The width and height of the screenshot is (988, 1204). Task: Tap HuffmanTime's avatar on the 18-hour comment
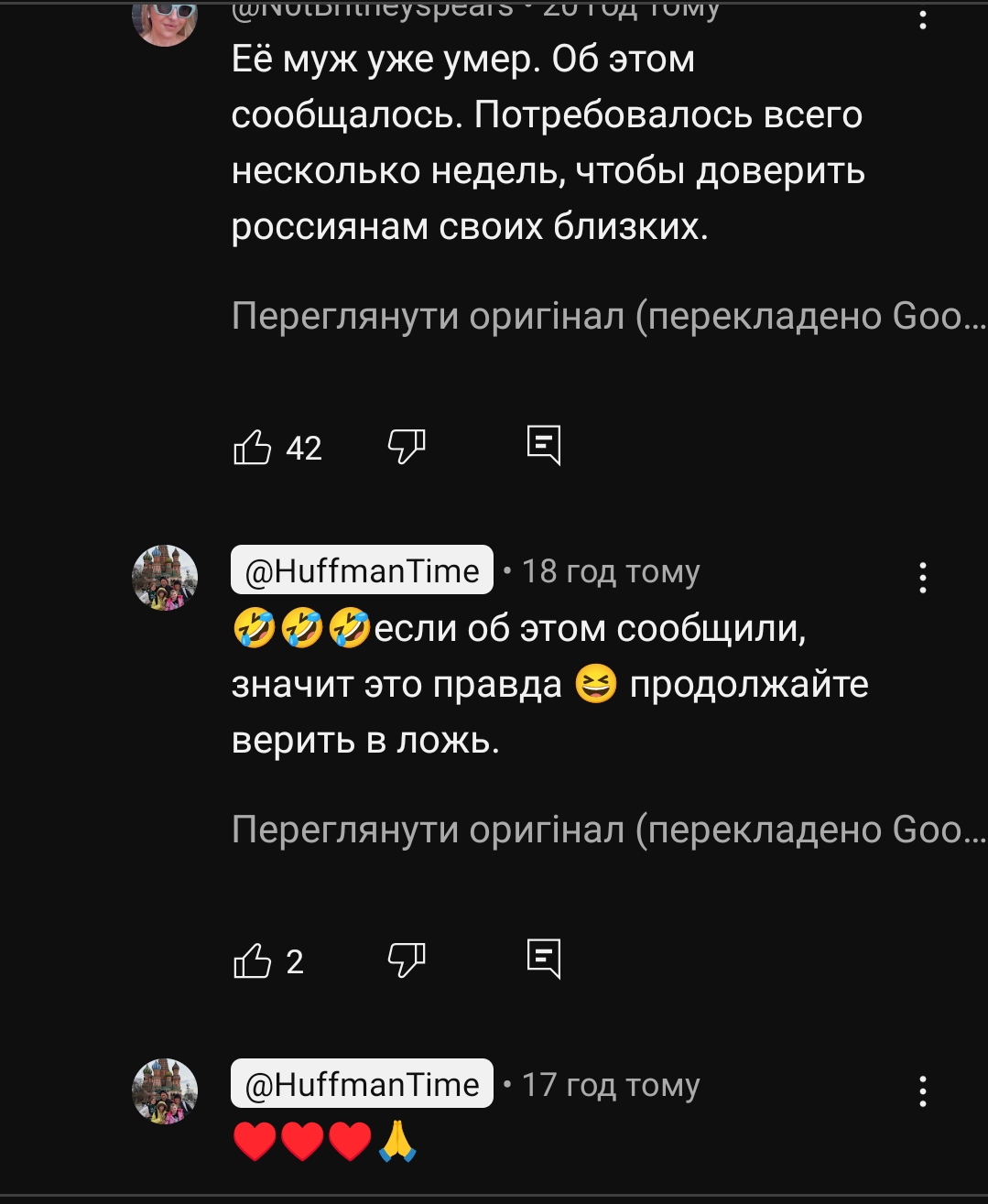(x=165, y=578)
